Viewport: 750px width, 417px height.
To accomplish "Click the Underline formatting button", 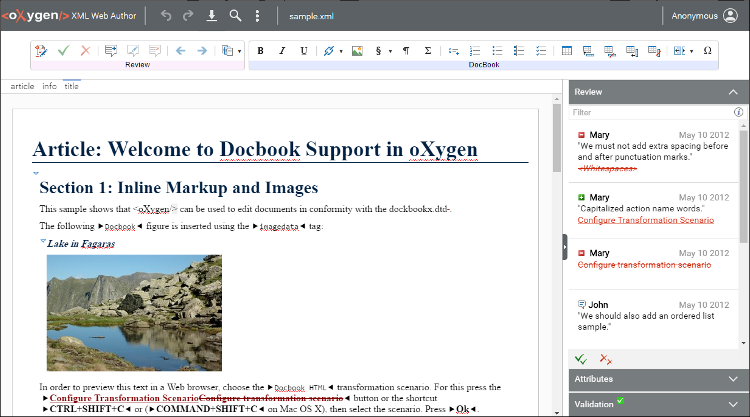I will [x=303, y=51].
